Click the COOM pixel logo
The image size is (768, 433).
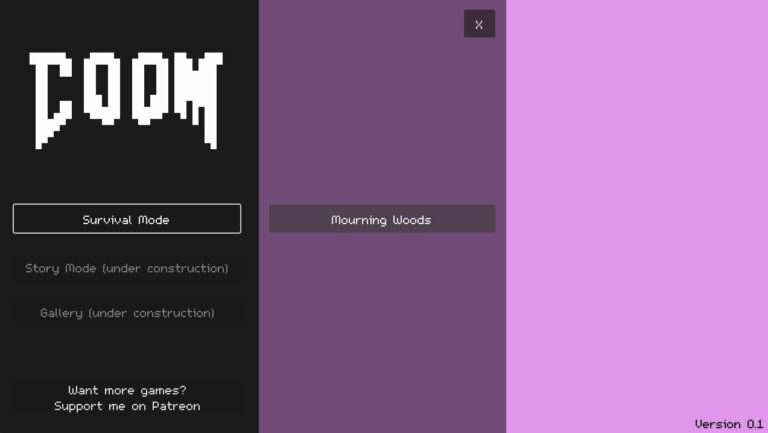point(126,98)
